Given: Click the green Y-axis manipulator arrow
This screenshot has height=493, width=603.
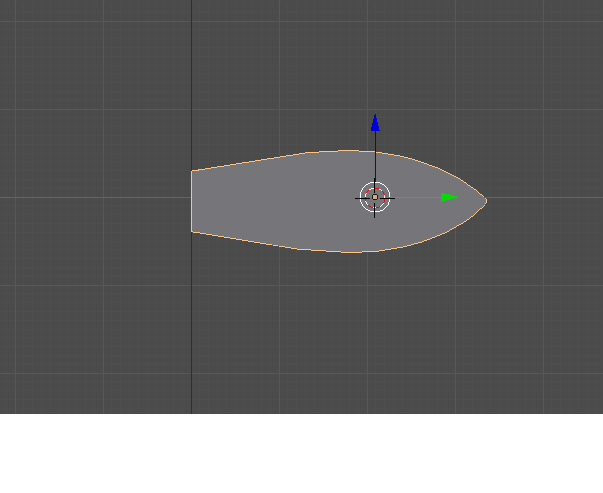Looking at the screenshot, I should coord(449,198).
